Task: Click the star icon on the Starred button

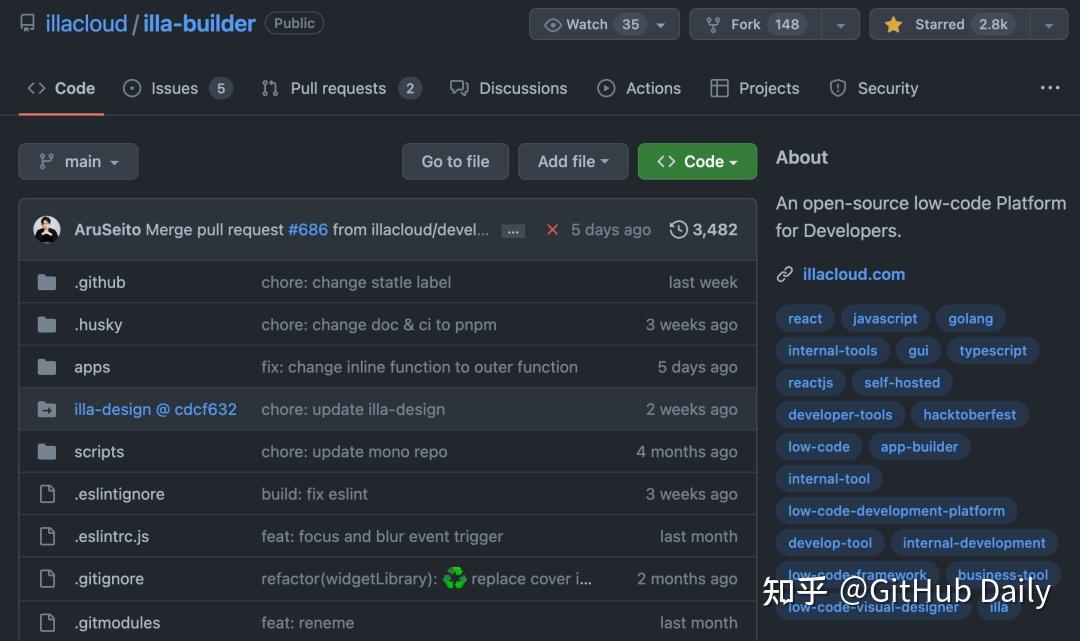Action: [x=893, y=23]
